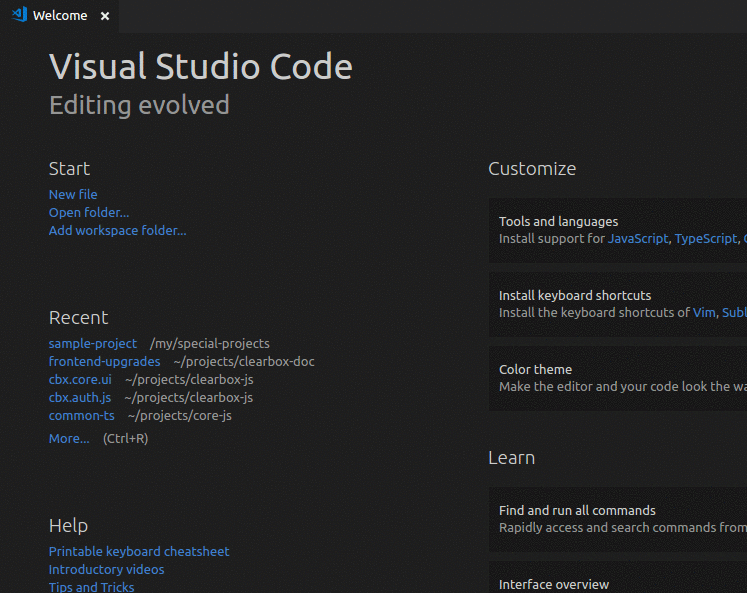Select the Welcome tab
This screenshot has width=747, height=593.
59,16
